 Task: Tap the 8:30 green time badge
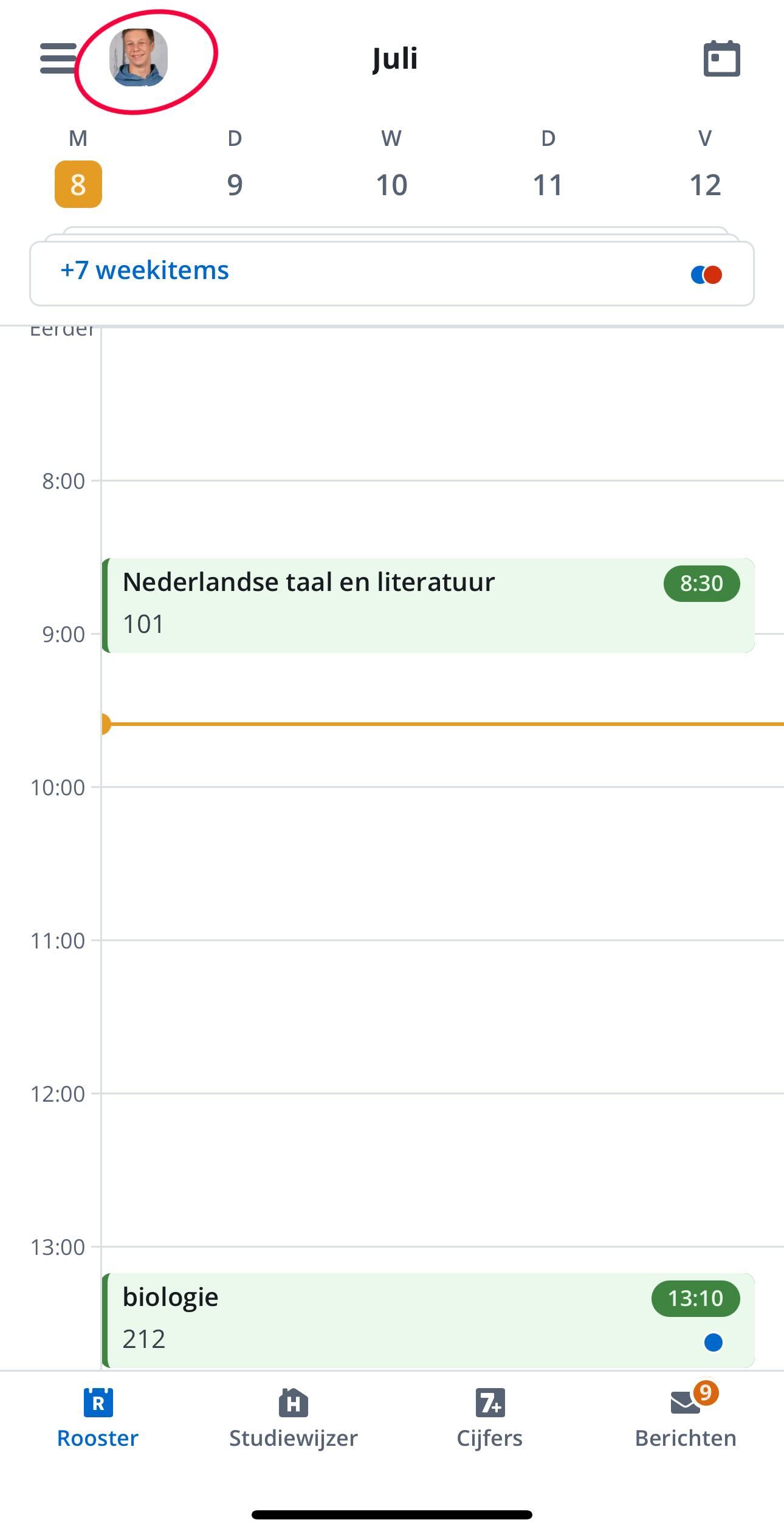[x=701, y=584]
